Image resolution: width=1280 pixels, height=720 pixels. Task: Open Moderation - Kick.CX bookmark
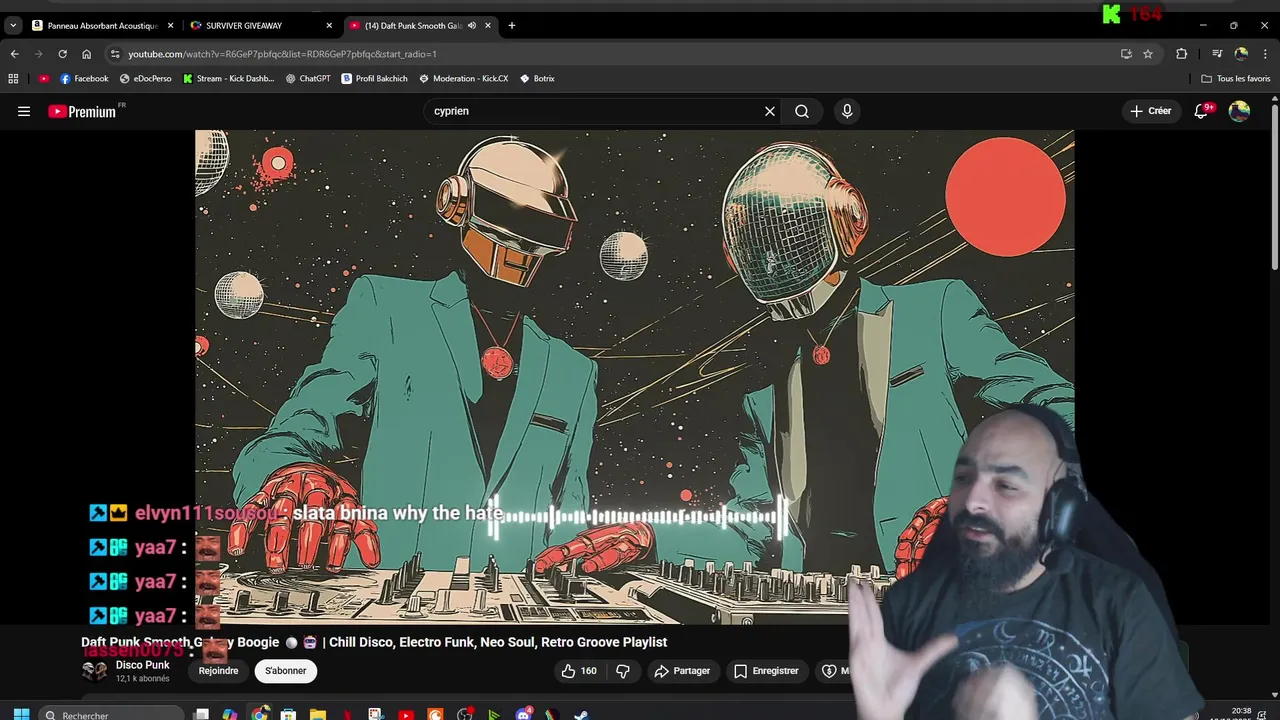coord(463,78)
